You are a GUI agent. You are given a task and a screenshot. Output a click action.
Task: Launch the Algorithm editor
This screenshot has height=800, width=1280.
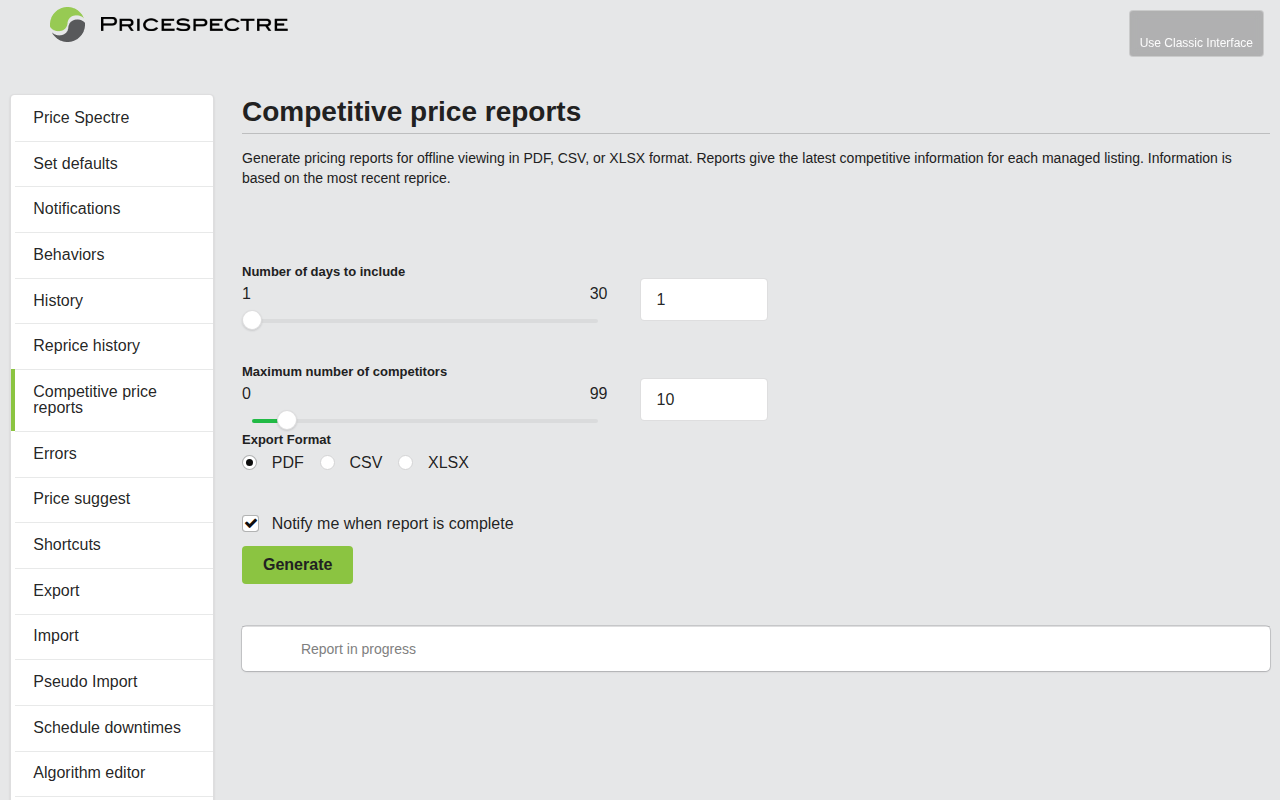coord(89,773)
